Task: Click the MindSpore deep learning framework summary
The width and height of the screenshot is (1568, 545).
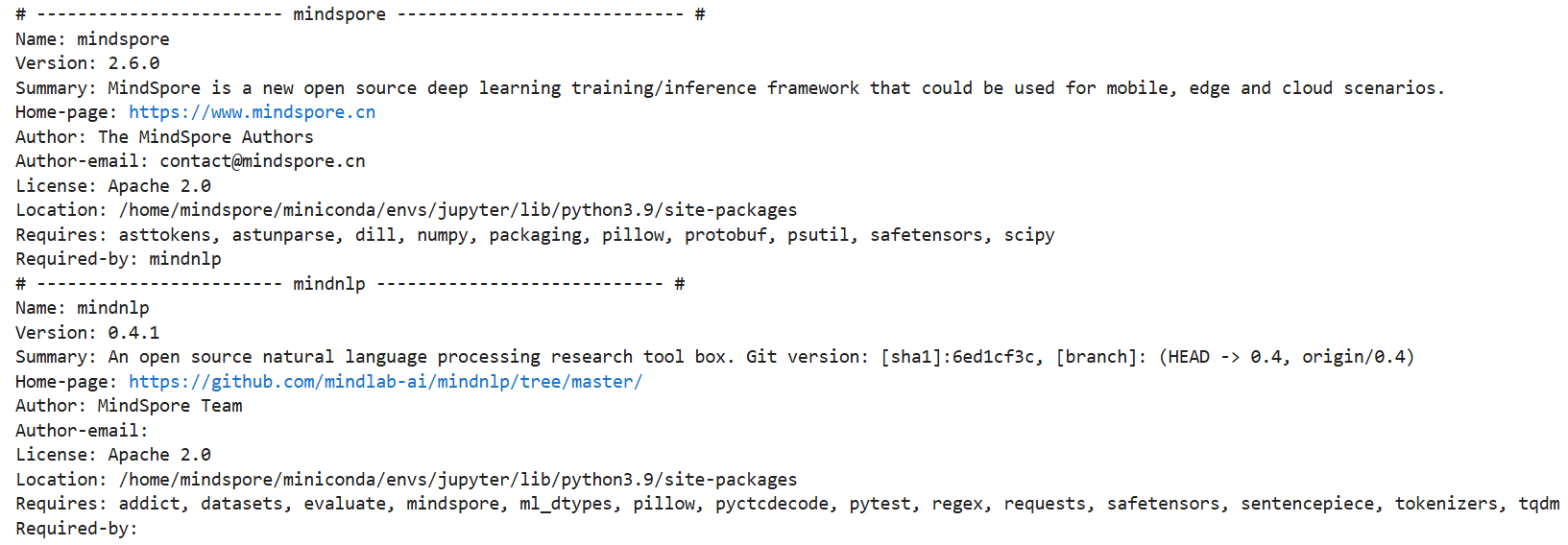Action: pos(775,88)
